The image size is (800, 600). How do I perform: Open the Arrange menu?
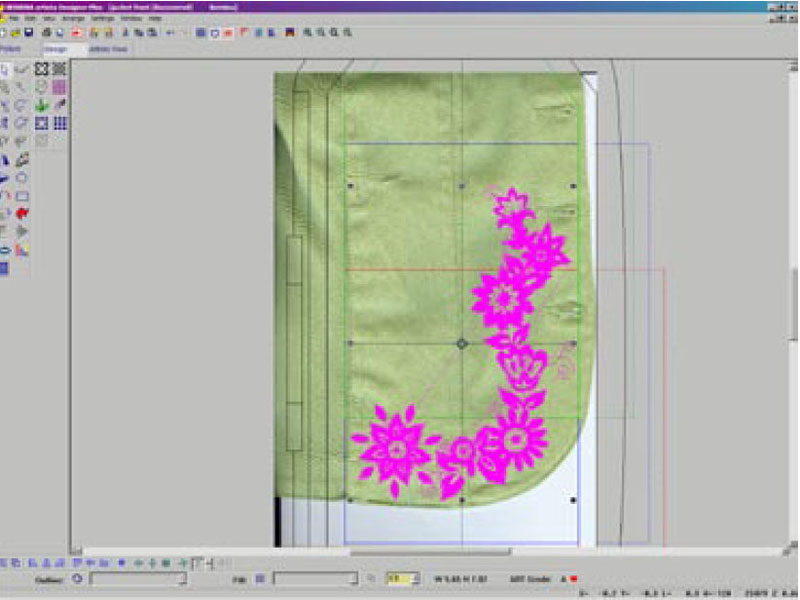(72, 18)
